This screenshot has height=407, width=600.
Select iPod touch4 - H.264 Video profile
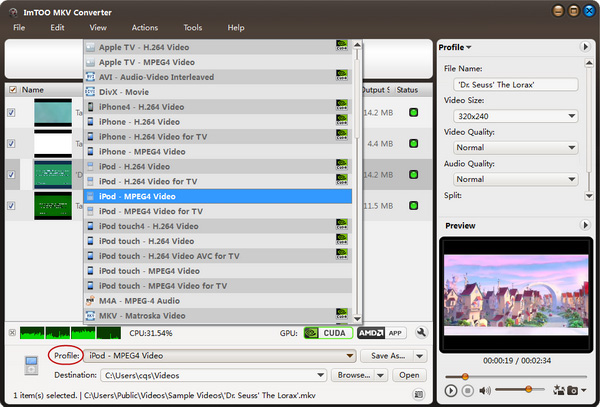click(218, 226)
